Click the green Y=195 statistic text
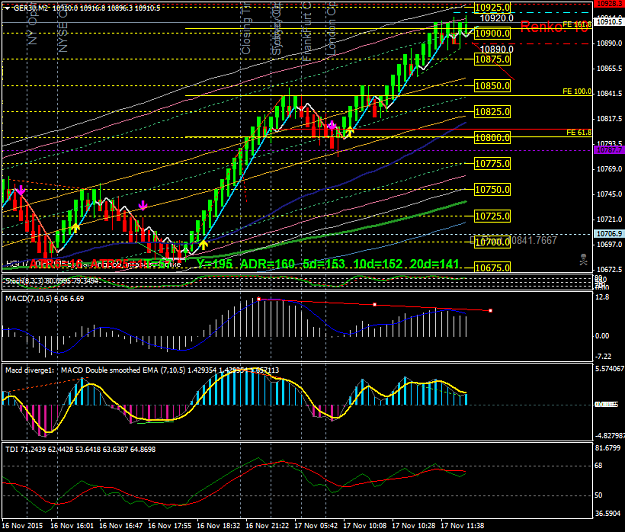 (x=214, y=264)
